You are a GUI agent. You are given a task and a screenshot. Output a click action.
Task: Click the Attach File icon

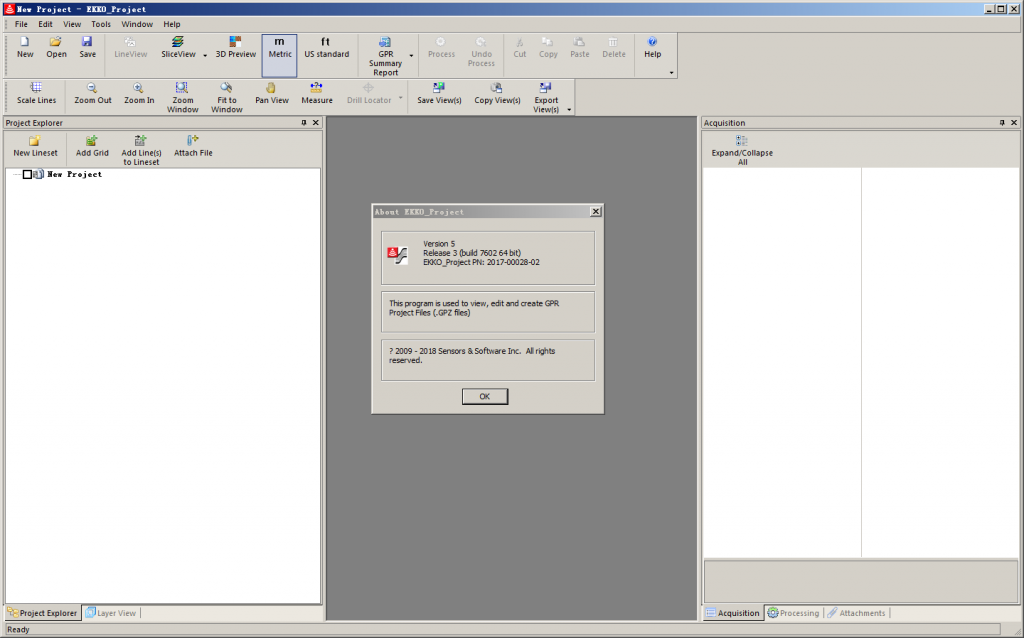(193, 146)
